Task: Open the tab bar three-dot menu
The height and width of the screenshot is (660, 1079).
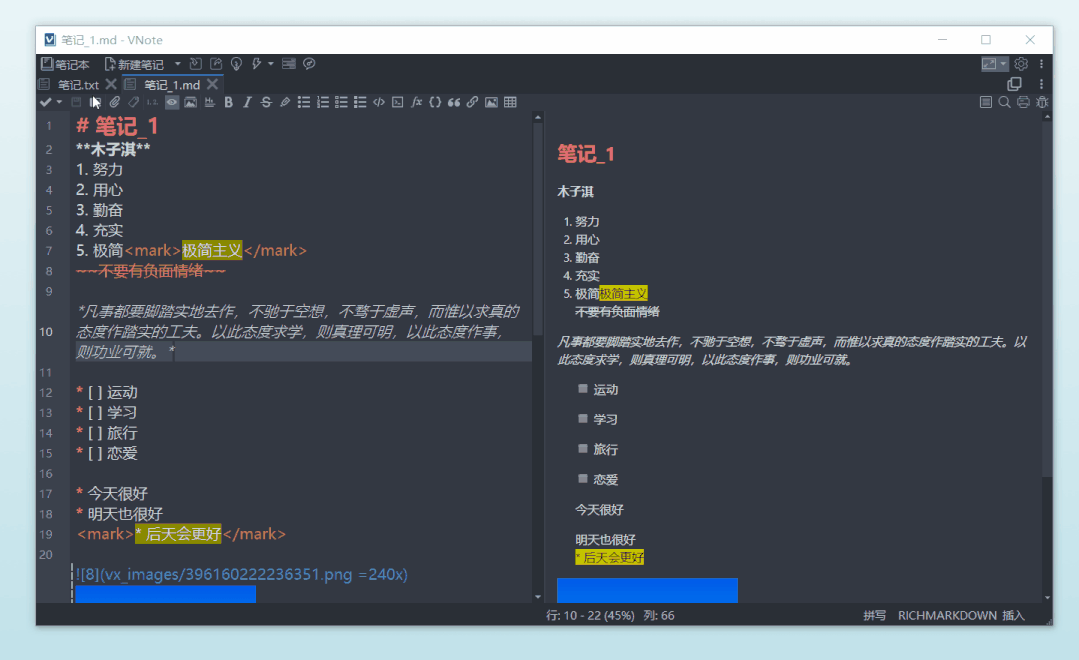Action: pyautogui.click(x=1041, y=84)
